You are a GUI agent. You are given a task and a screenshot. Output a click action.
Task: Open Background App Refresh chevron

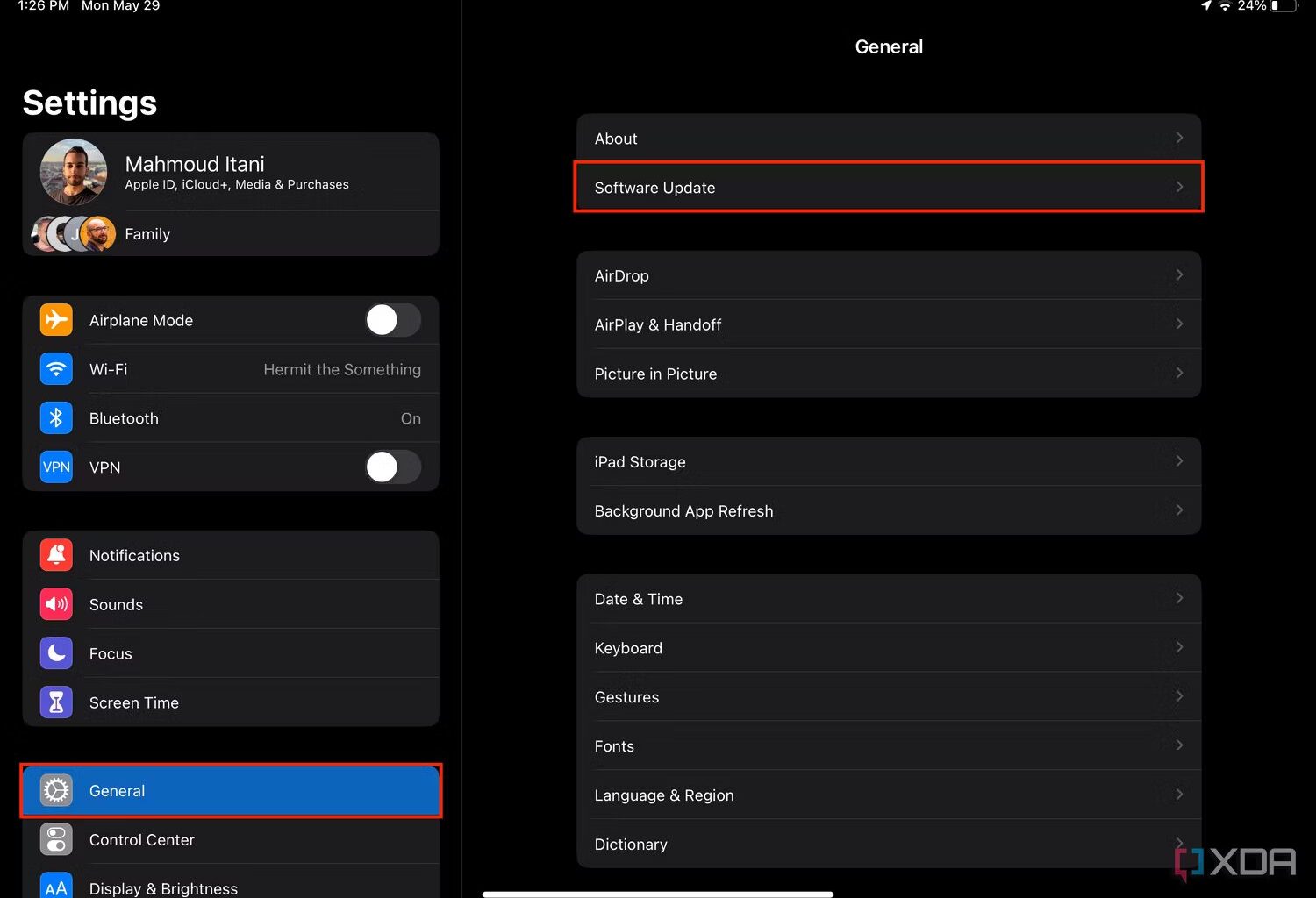pos(1179,510)
